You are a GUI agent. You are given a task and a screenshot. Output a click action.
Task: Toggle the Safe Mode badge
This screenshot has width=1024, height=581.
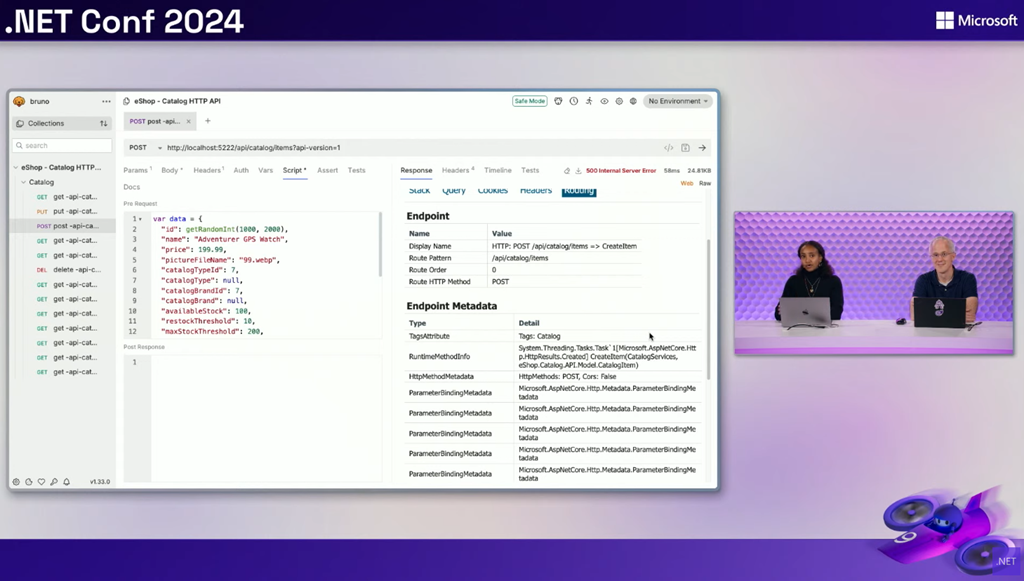tap(530, 101)
